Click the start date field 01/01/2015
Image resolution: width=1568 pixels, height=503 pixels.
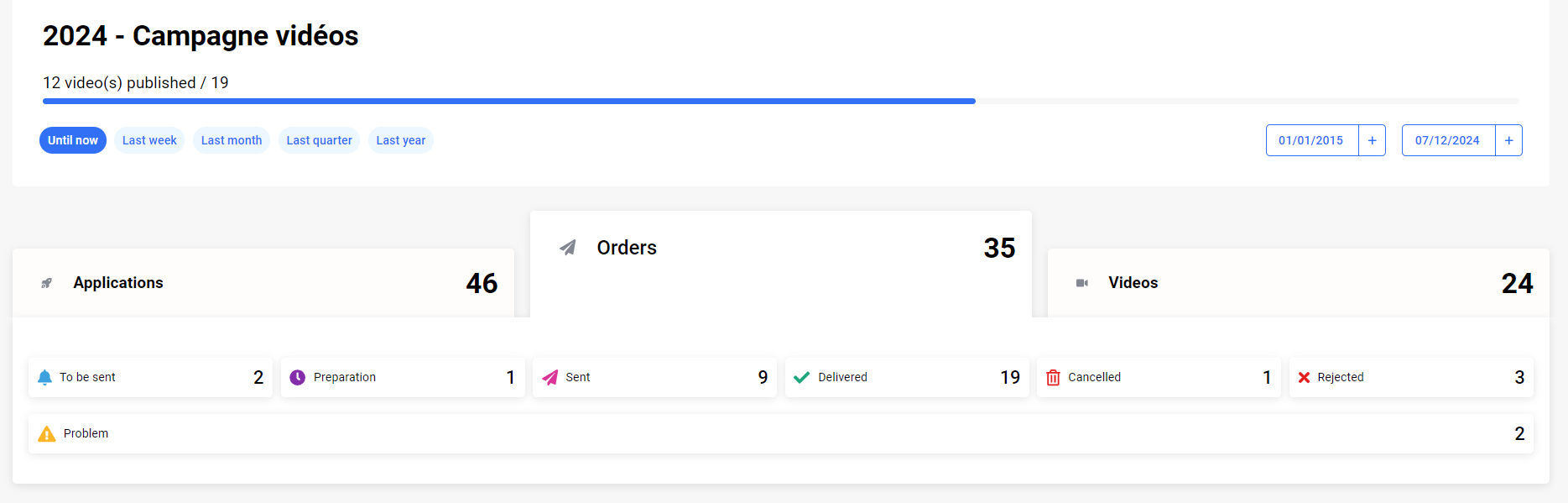[1311, 140]
